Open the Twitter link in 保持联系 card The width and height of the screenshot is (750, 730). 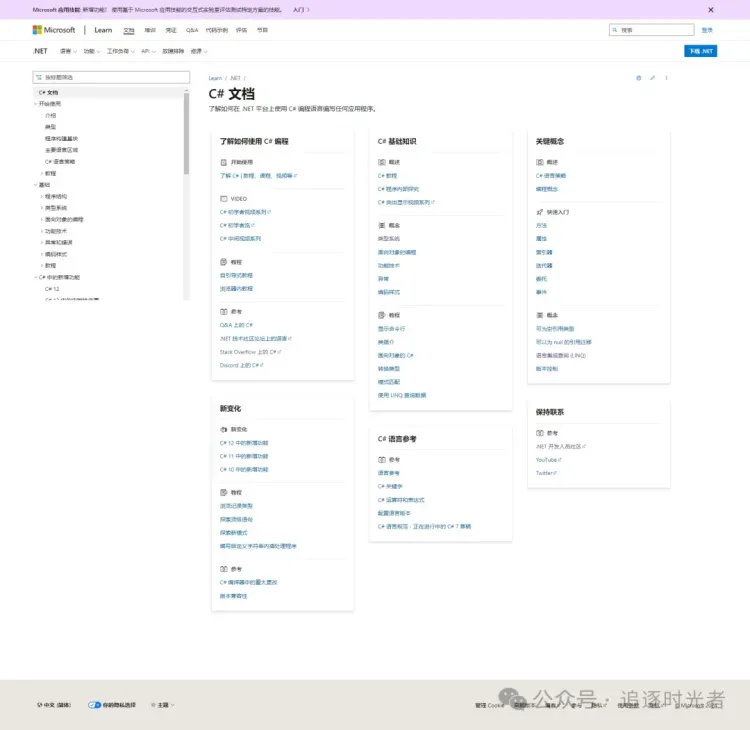point(546,473)
